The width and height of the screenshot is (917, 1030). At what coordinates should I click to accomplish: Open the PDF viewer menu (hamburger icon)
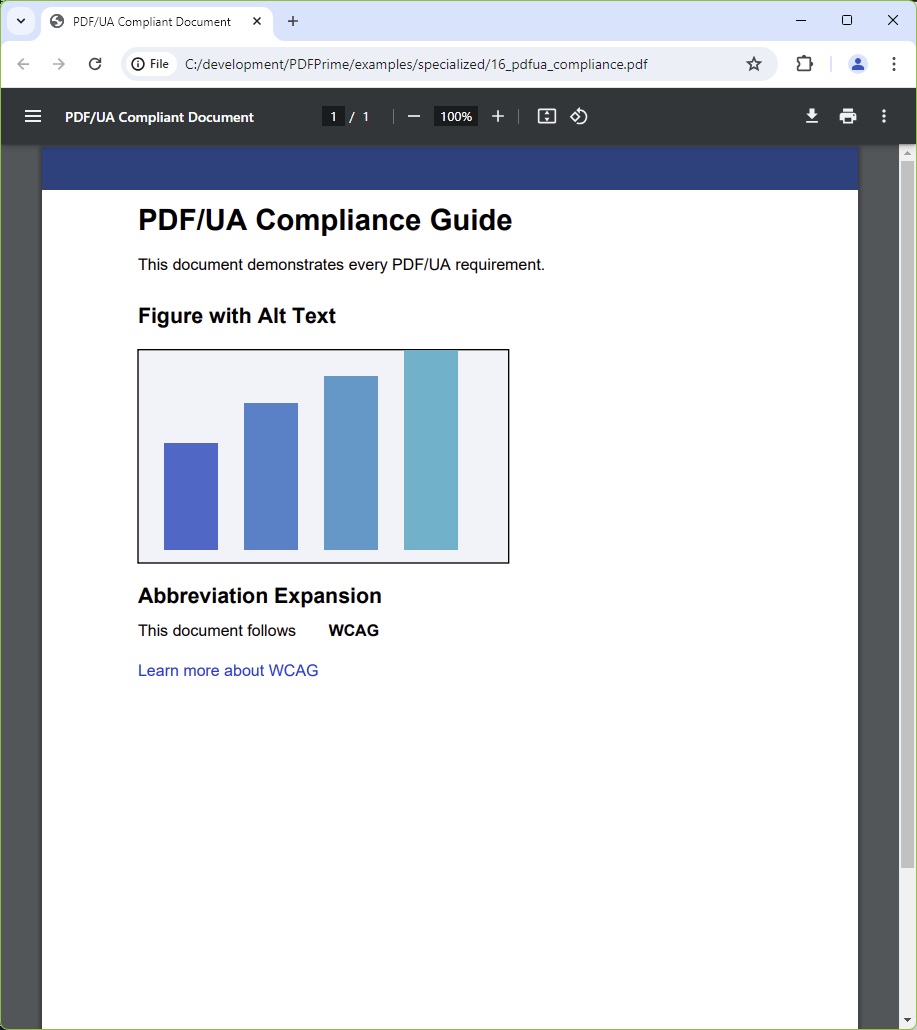tap(33, 116)
